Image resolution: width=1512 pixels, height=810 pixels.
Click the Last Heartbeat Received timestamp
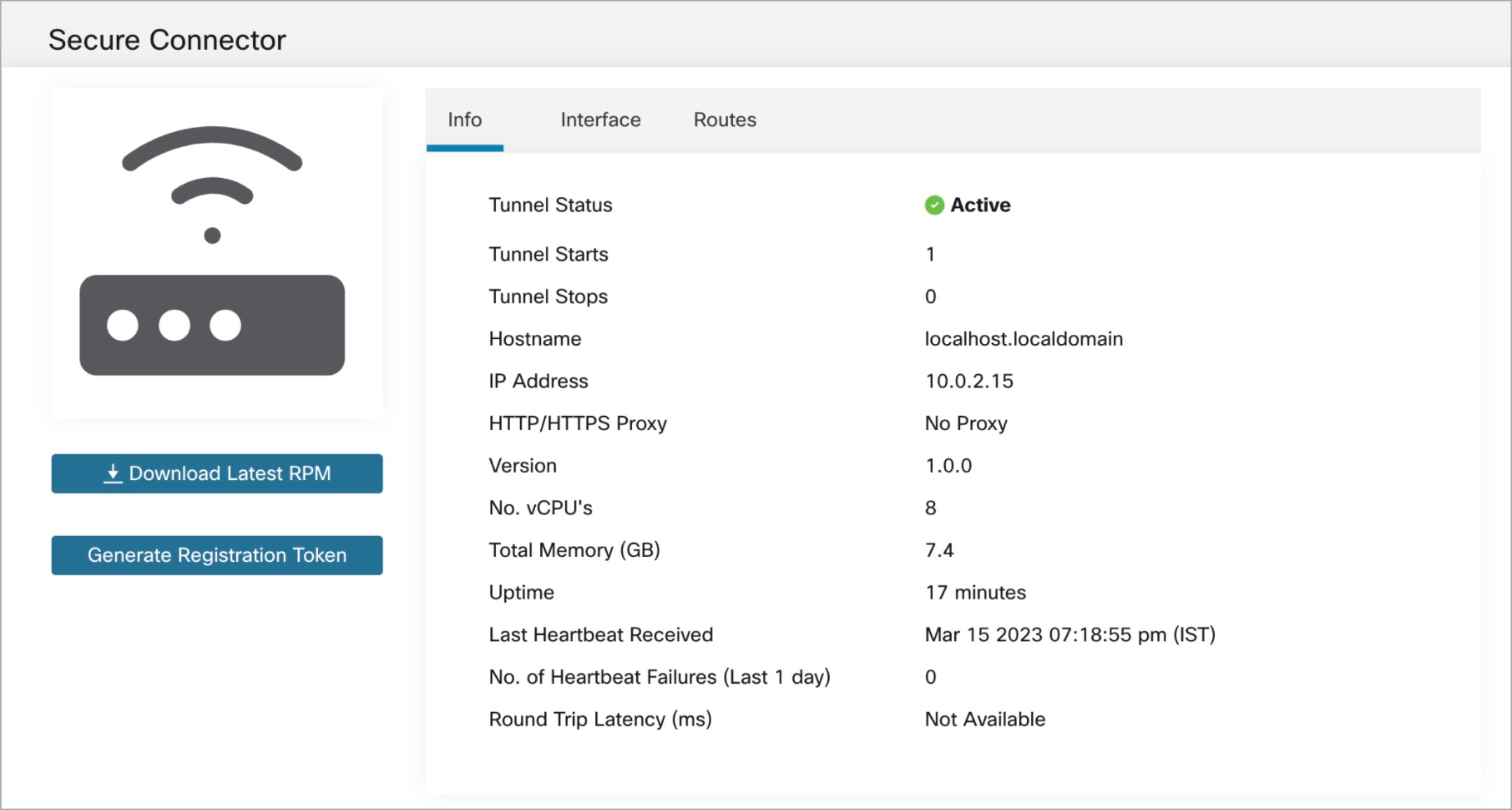tap(1071, 634)
